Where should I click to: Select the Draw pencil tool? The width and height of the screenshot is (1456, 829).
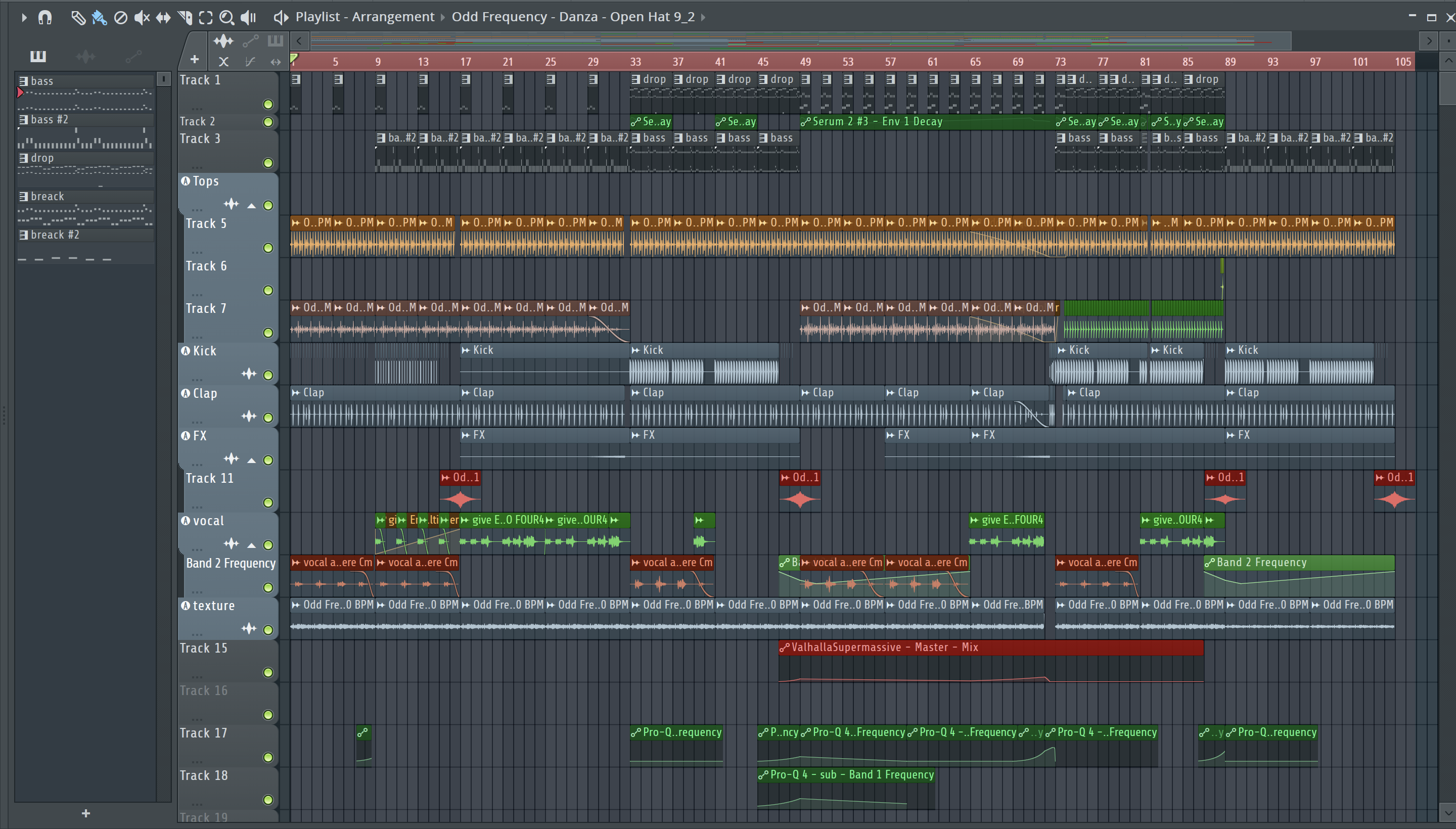pos(78,18)
